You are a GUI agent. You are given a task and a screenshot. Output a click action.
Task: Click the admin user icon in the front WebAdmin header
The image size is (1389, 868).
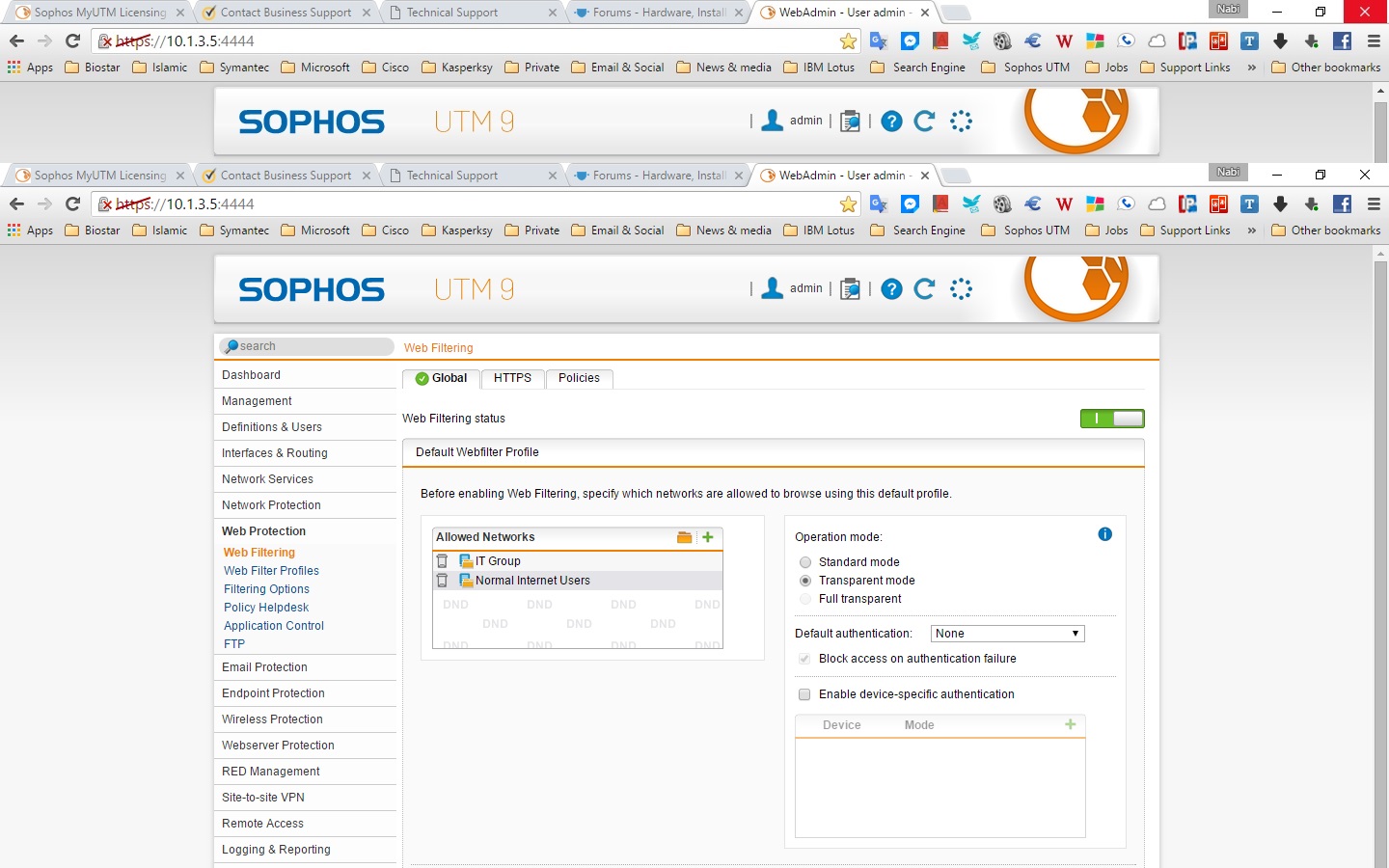tap(773, 288)
